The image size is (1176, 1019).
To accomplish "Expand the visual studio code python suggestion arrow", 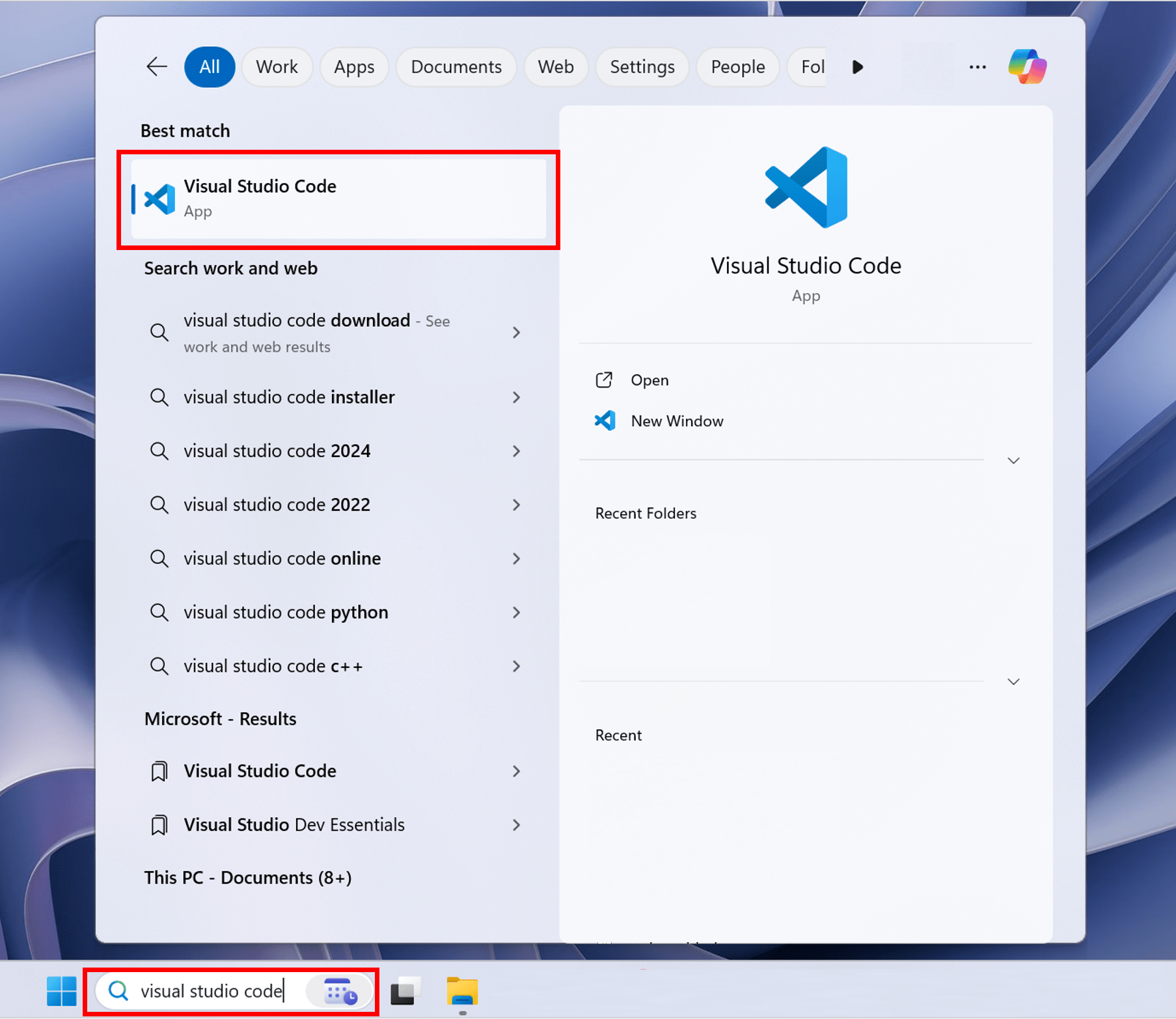I will click(x=516, y=613).
